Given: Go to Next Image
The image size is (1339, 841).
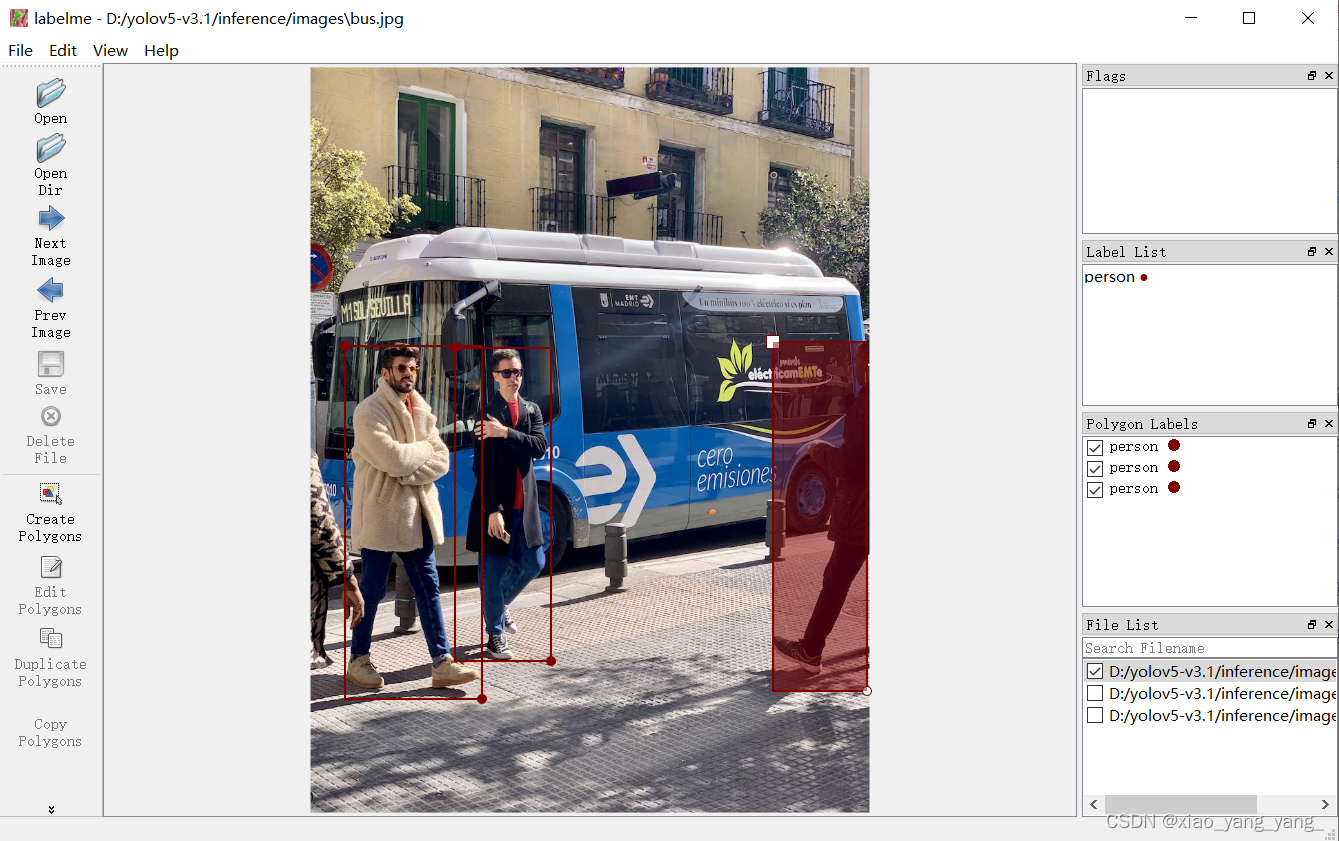Looking at the screenshot, I should click(x=51, y=218).
